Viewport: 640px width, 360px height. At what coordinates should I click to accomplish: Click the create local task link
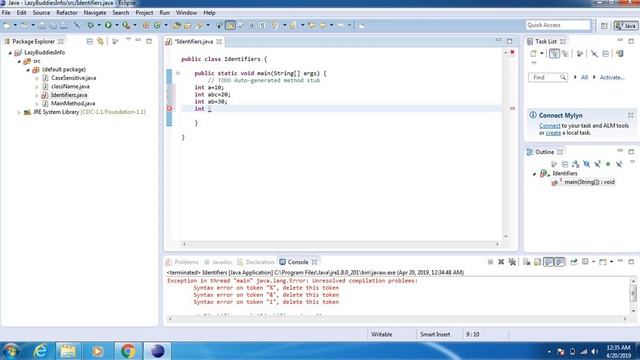pyautogui.click(x=553, y=133)
